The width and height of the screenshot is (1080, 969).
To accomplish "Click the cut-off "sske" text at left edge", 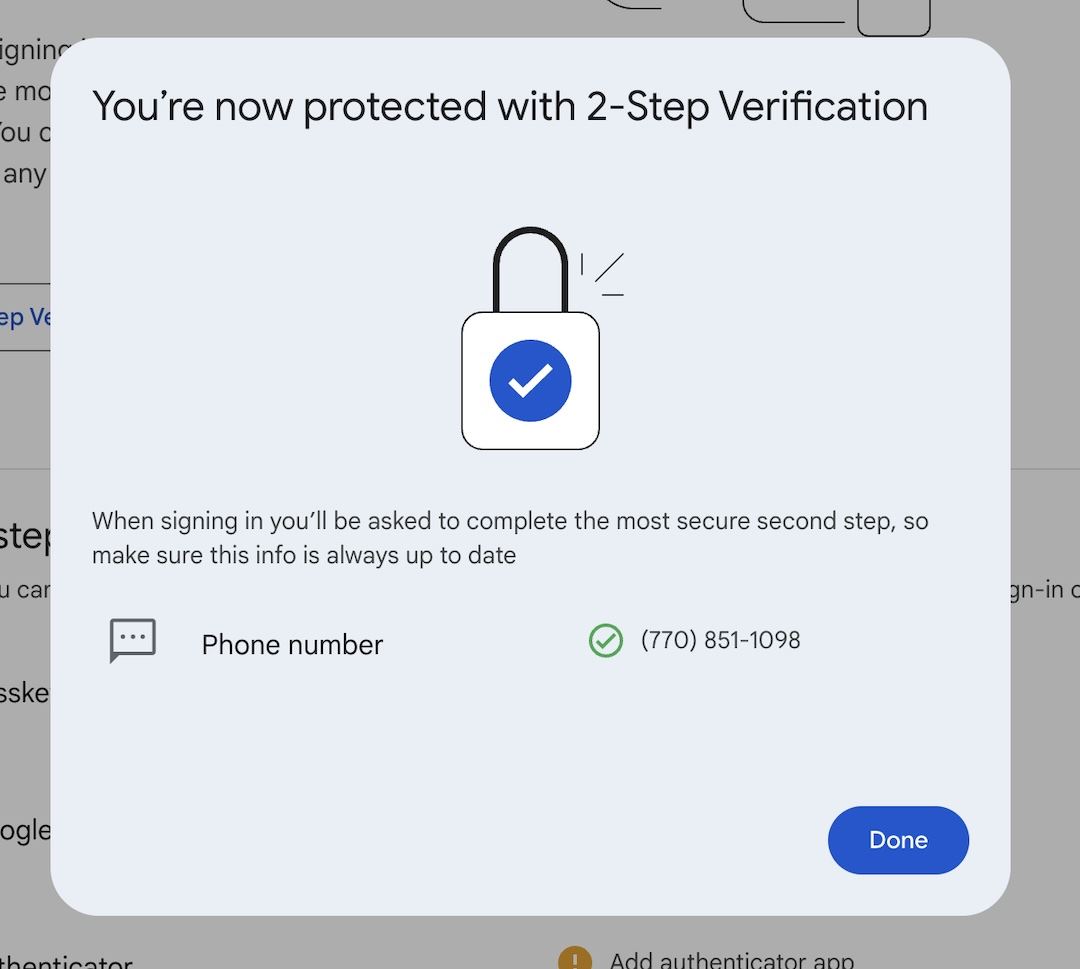I will point(24,693).
